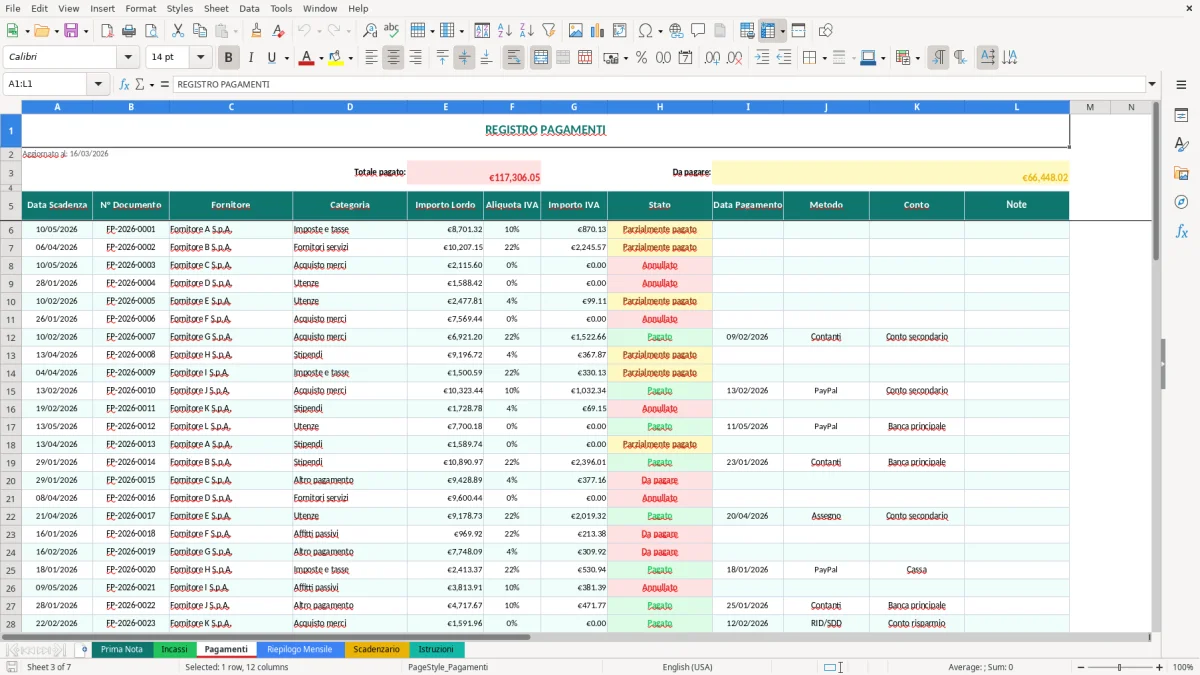Expand background color dropdown arrow
The height and width of the screenshot is (675, 1200).
click(351, 58)
